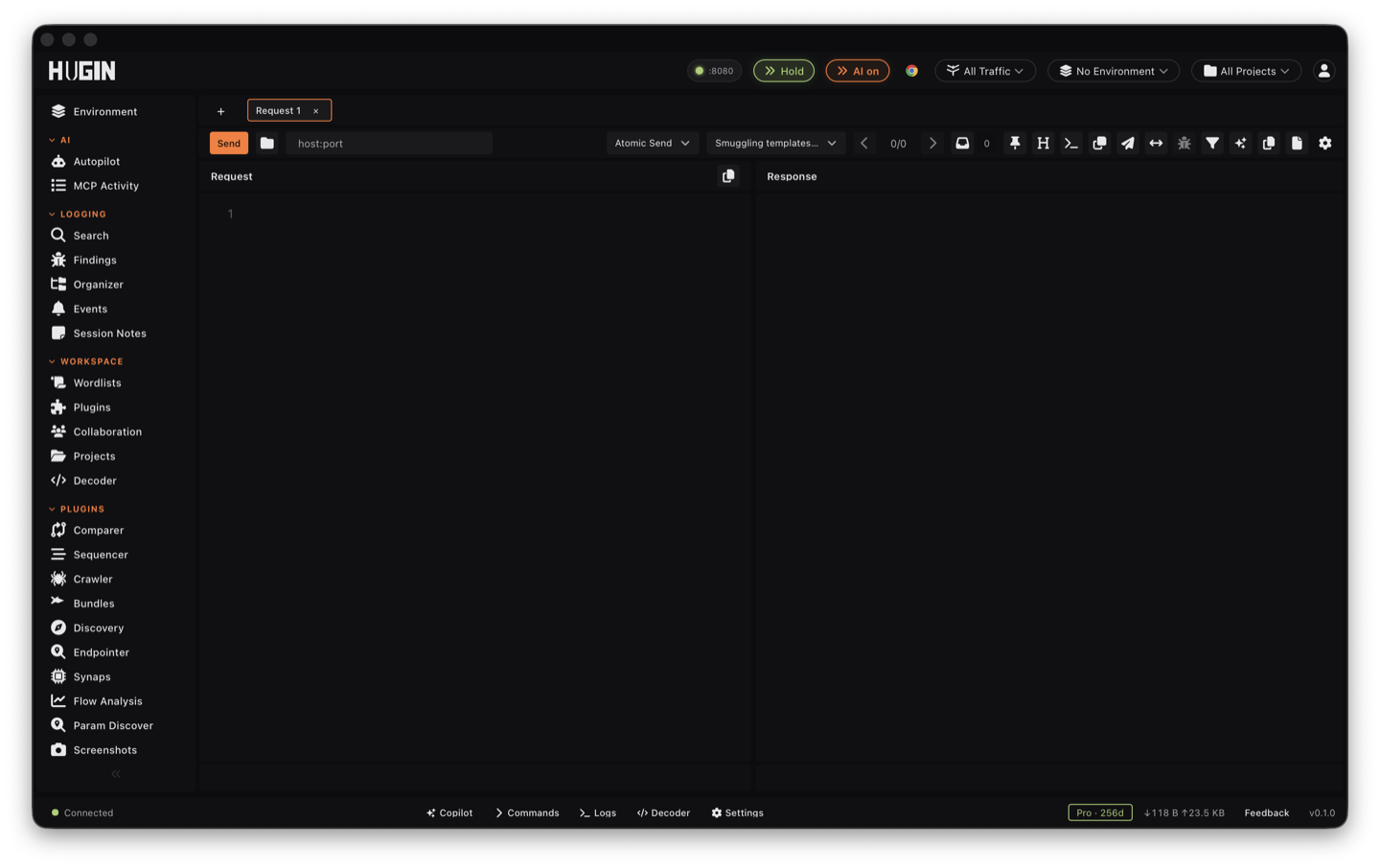Image resolution: width=1380 pixels, height=868 pixels.
Task: Click the Pro · 256d license badge
Action: click(1100, 812)
